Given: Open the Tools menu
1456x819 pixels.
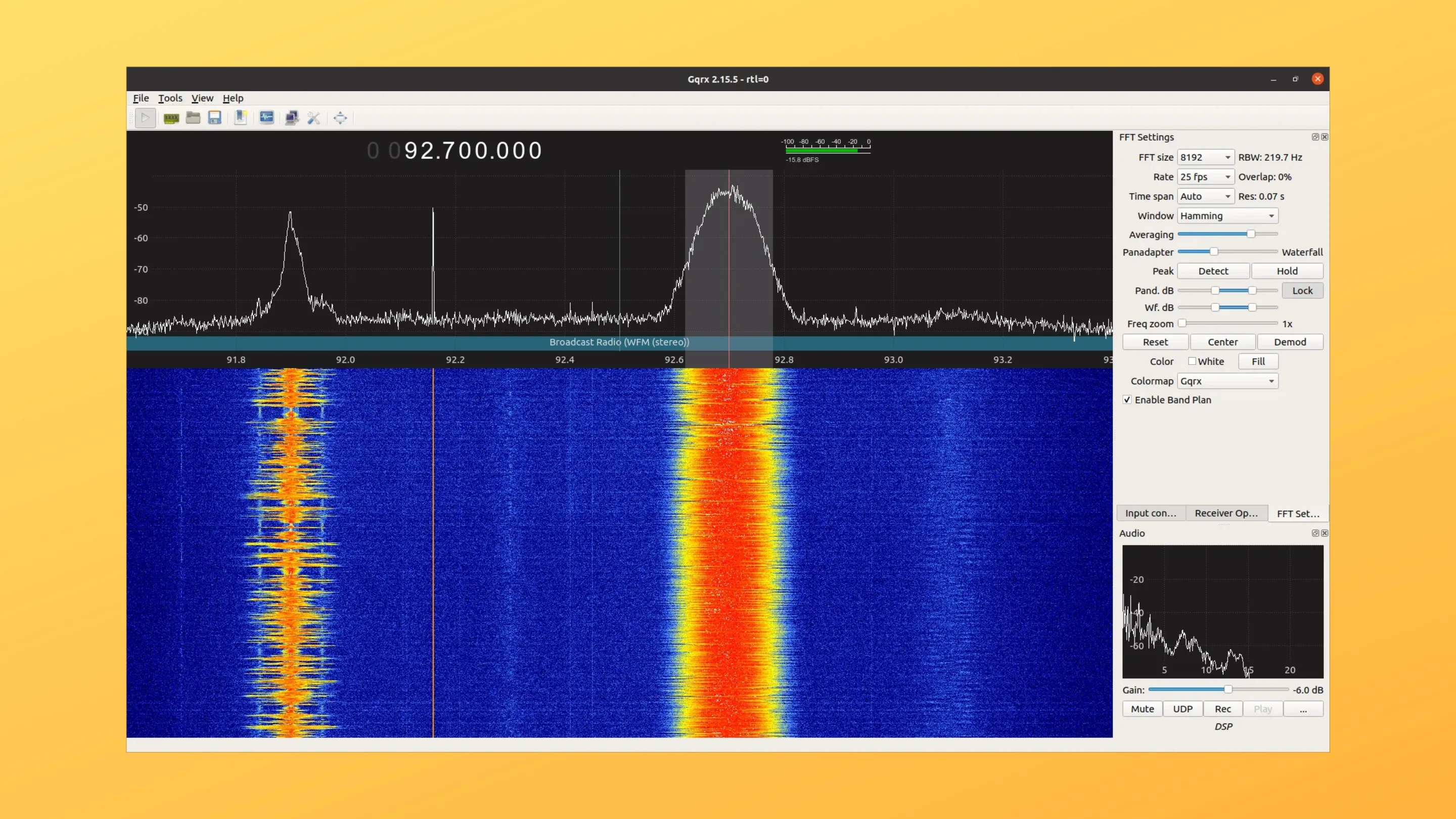Looking at the screenshot, I should click(x=170, y=98).
